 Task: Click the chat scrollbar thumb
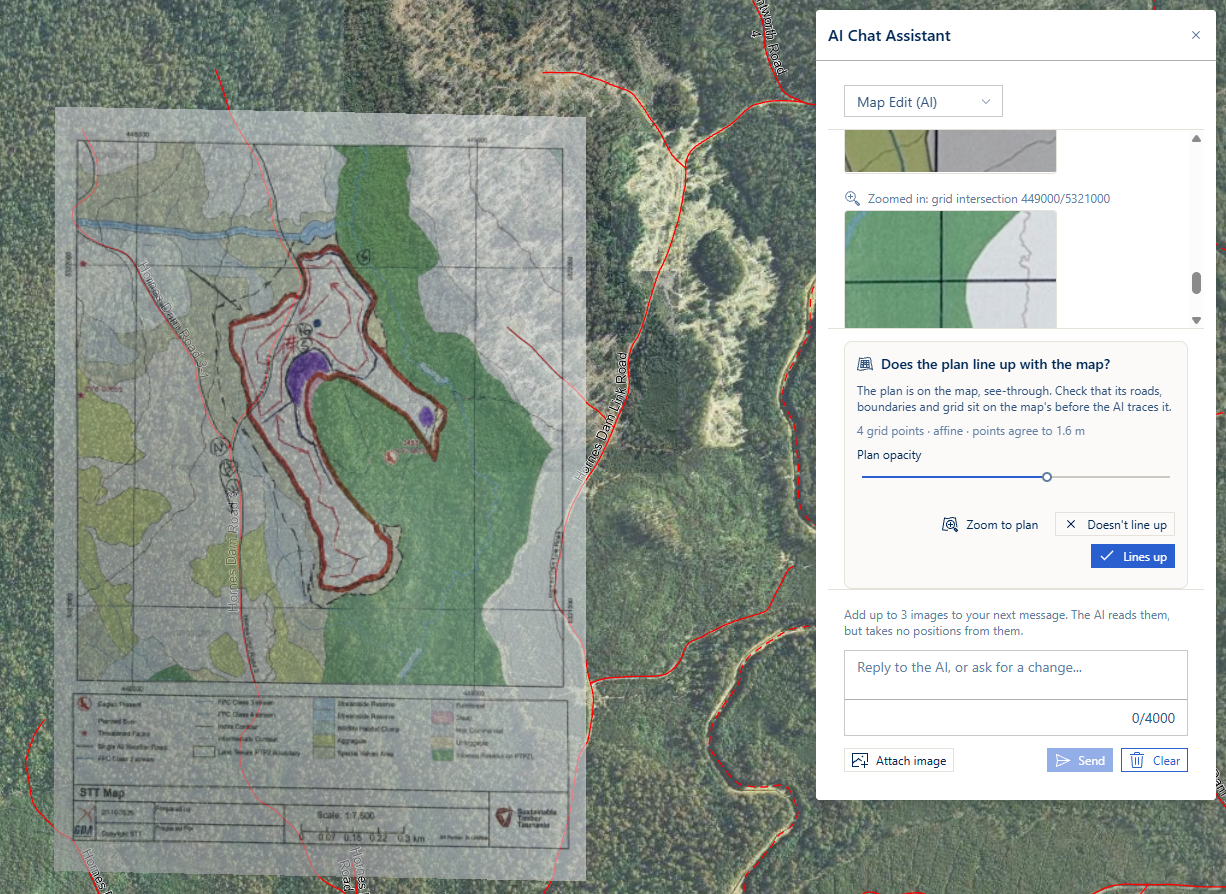pos(1196,282)
